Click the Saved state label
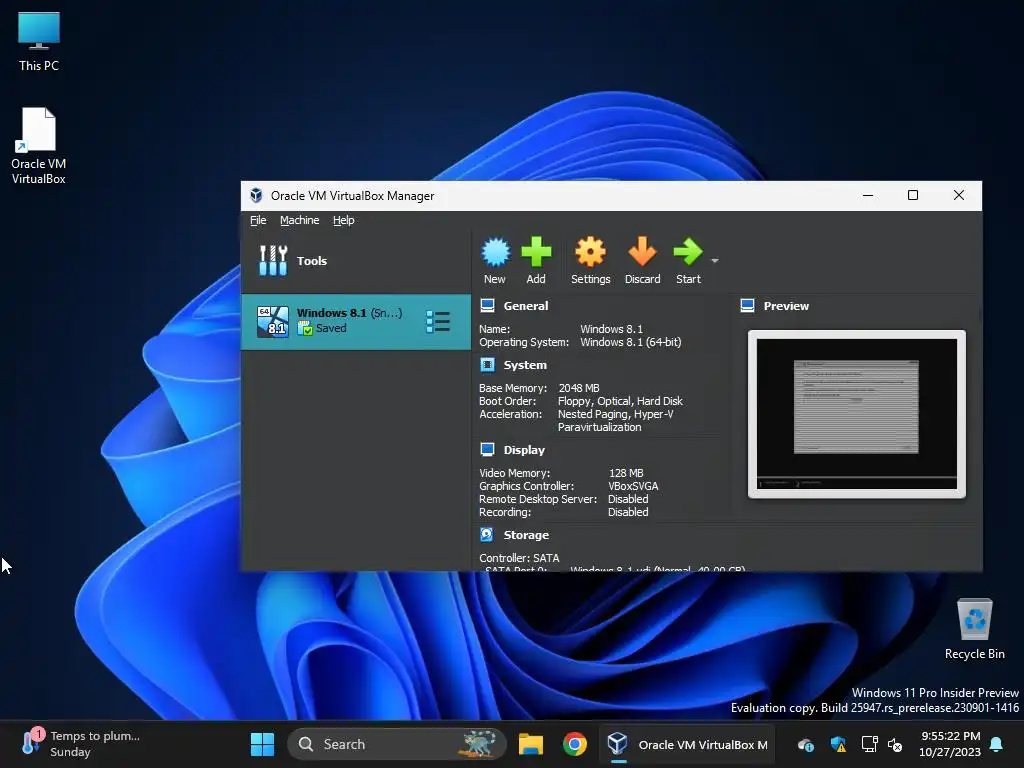 [331, 328]
